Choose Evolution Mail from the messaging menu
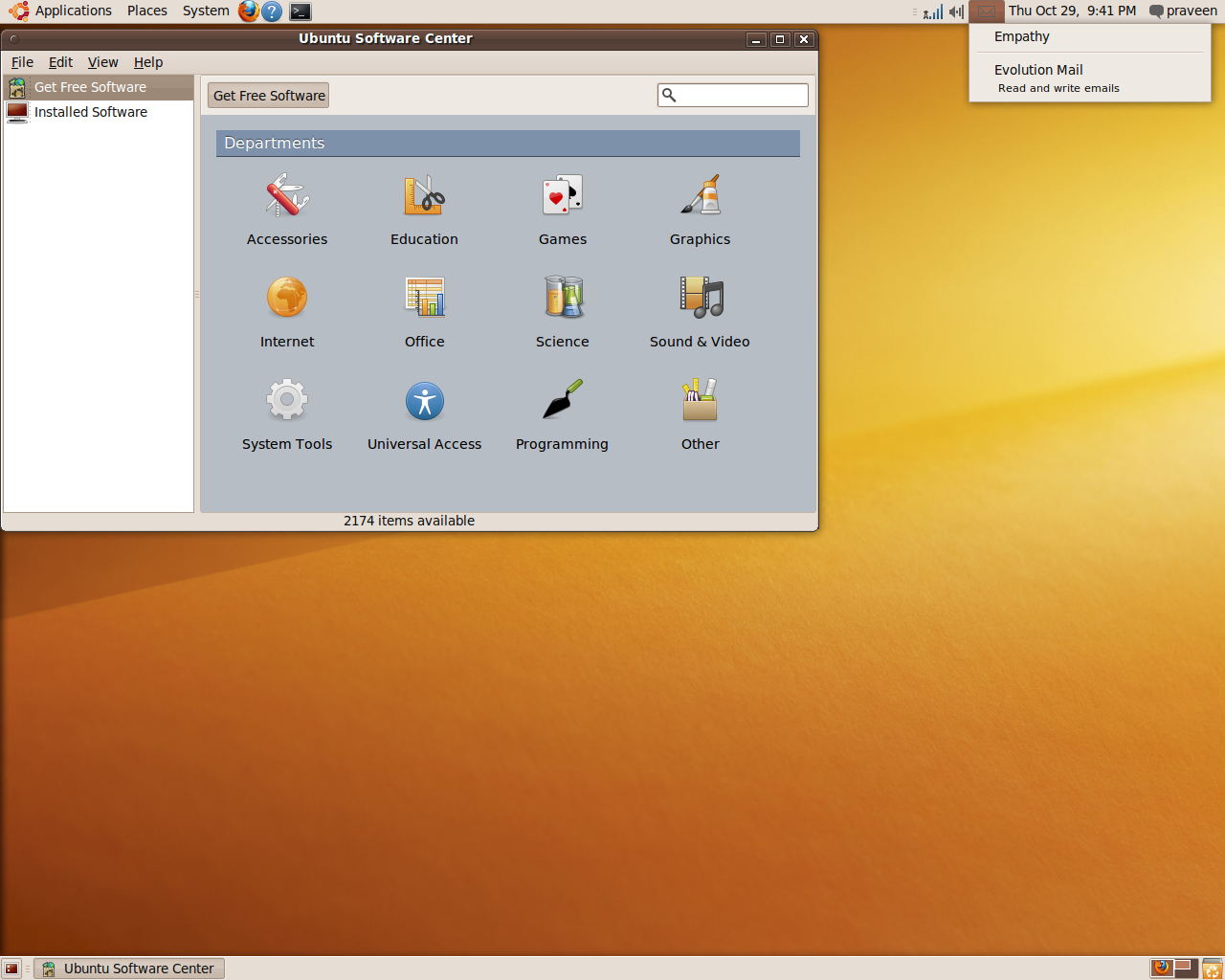 (x=1038, y=70)
